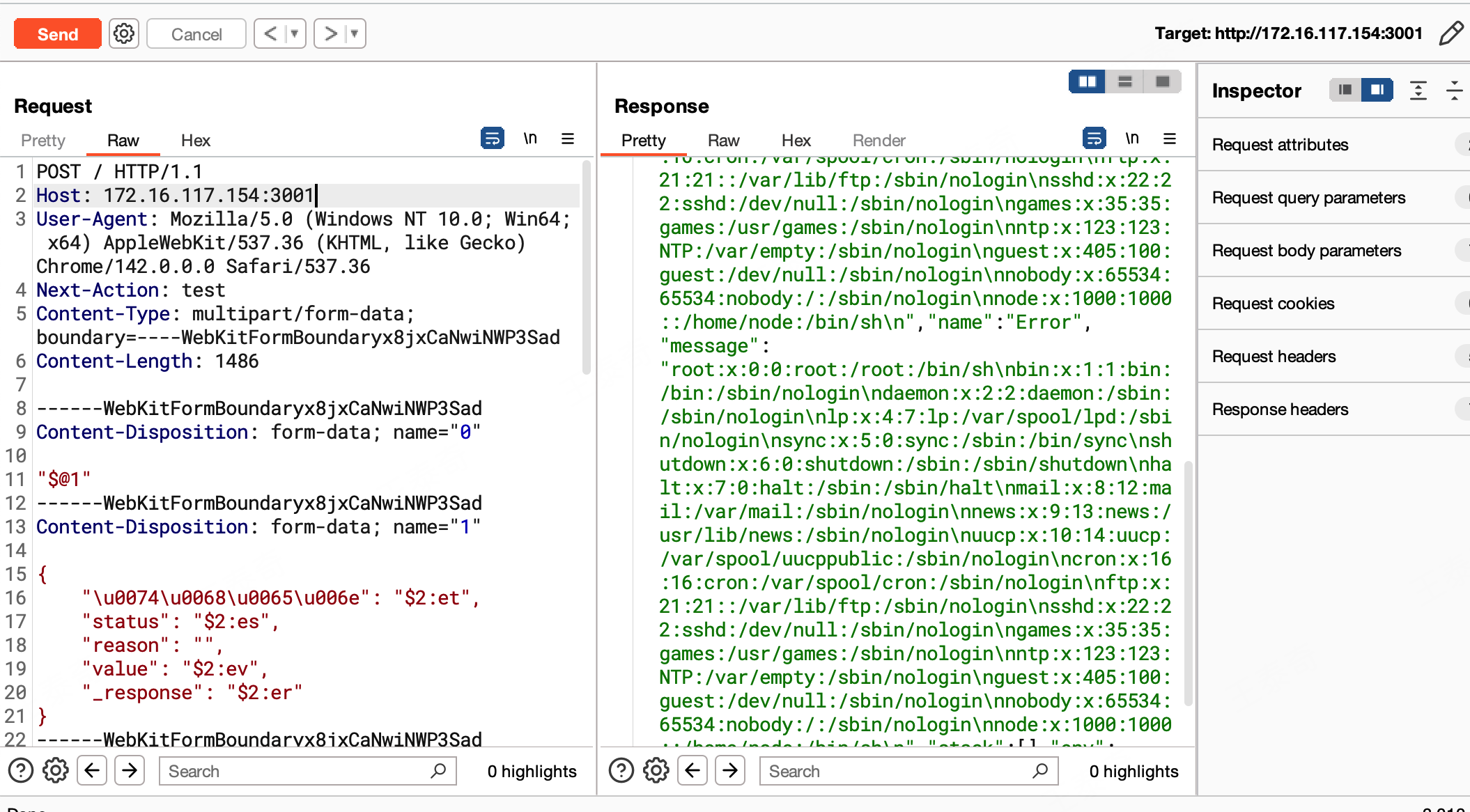The image size is (1470, 812).
Task: Open history back dropdown arrow
Action: pos(295,33)
